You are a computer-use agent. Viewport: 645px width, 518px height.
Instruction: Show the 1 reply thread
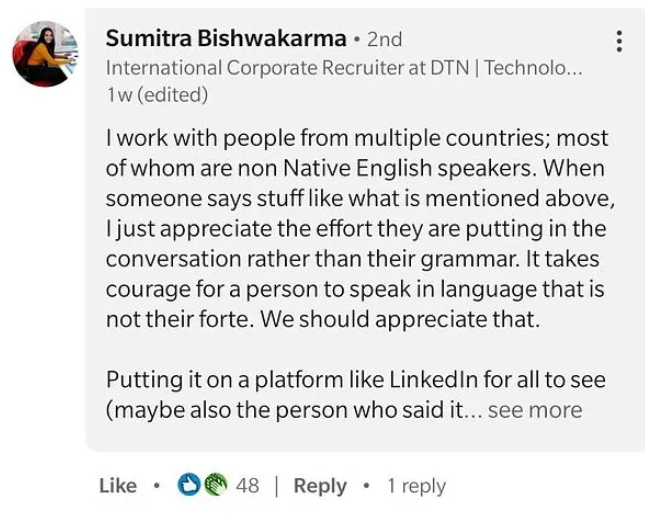416,486
